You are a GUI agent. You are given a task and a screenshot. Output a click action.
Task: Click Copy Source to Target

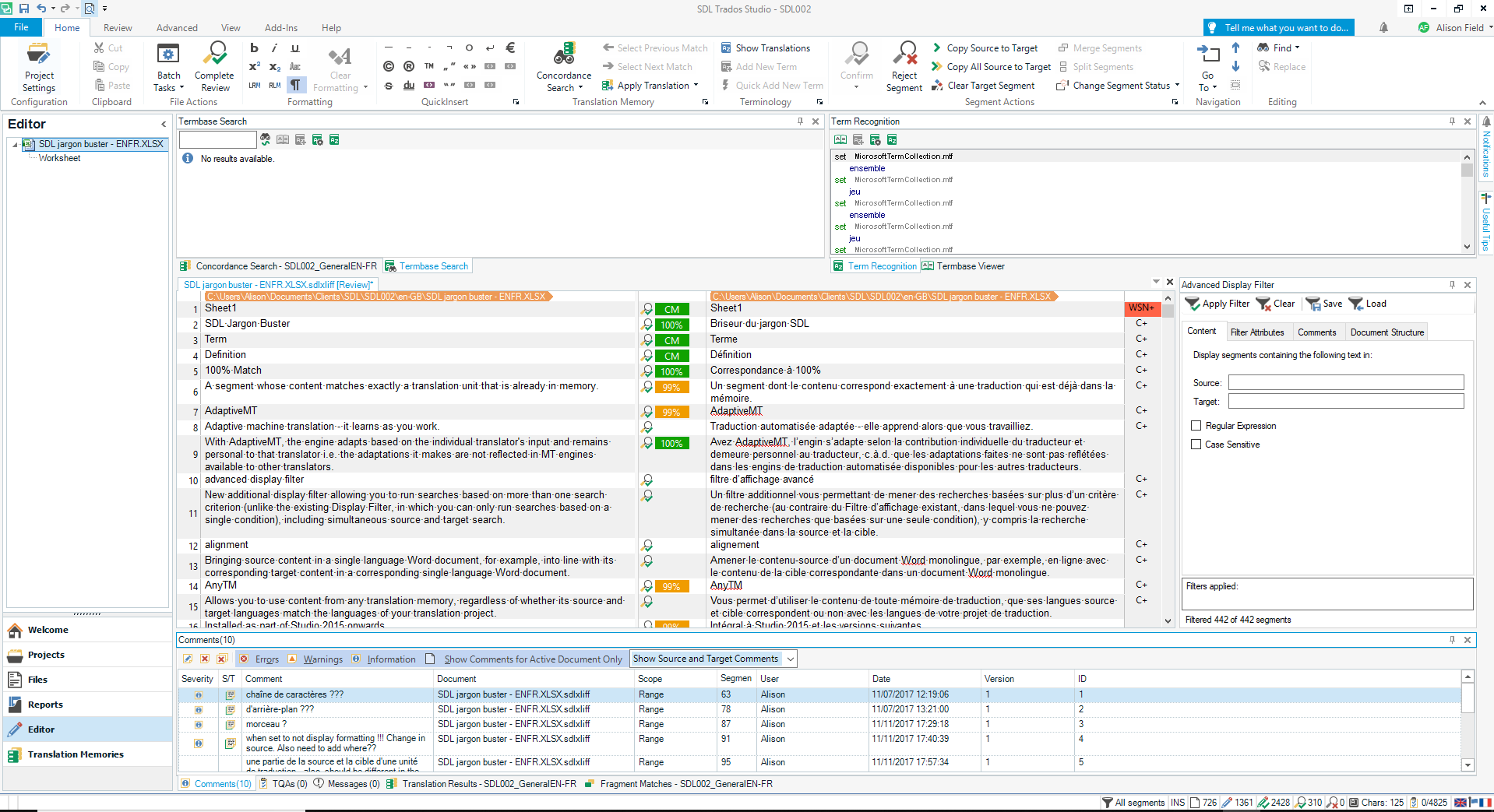[985, 47]
